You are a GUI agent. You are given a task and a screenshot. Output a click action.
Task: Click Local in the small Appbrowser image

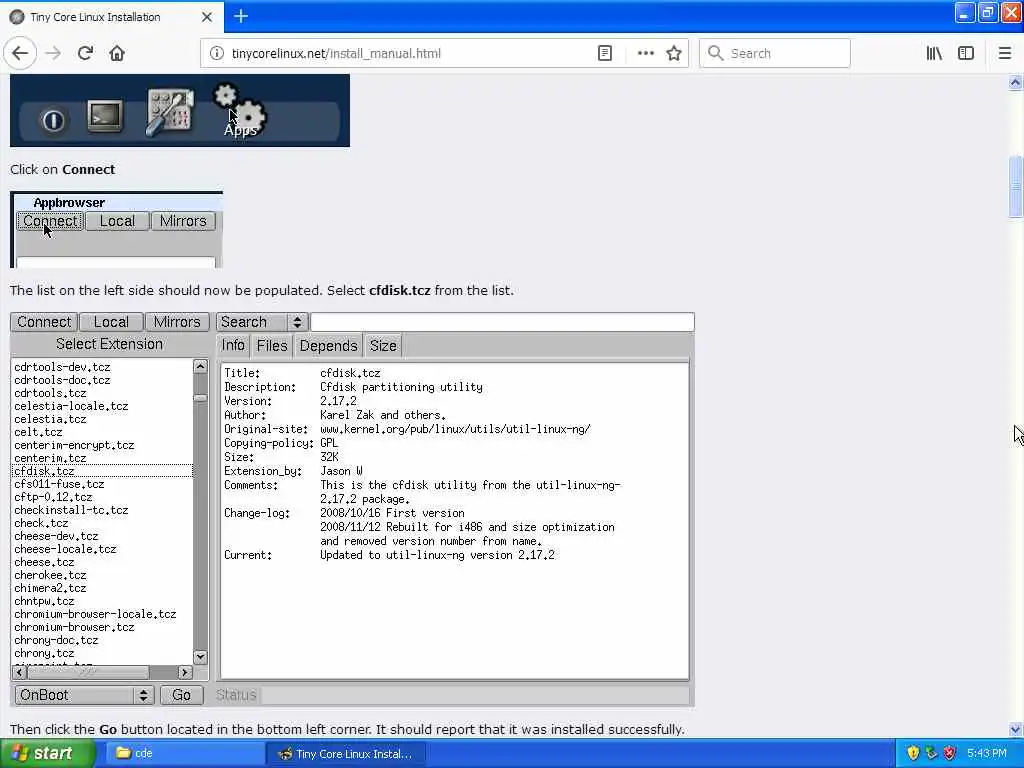click(117, 221)
